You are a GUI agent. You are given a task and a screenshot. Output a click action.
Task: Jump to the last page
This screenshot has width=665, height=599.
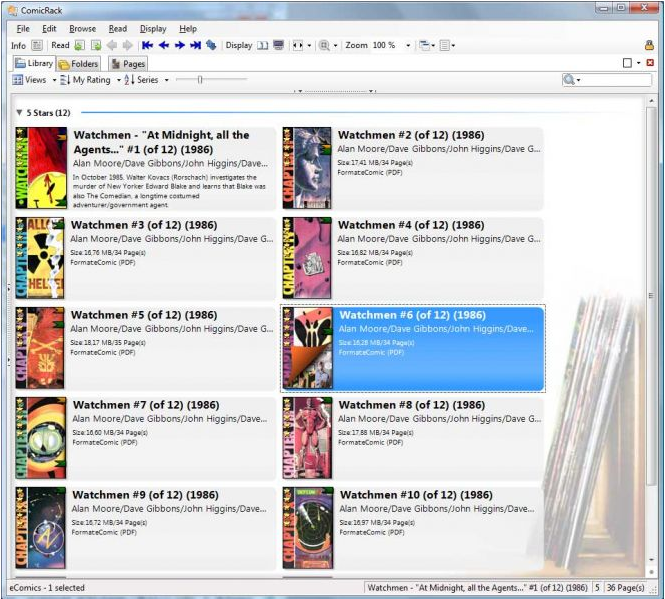[196, 45]
